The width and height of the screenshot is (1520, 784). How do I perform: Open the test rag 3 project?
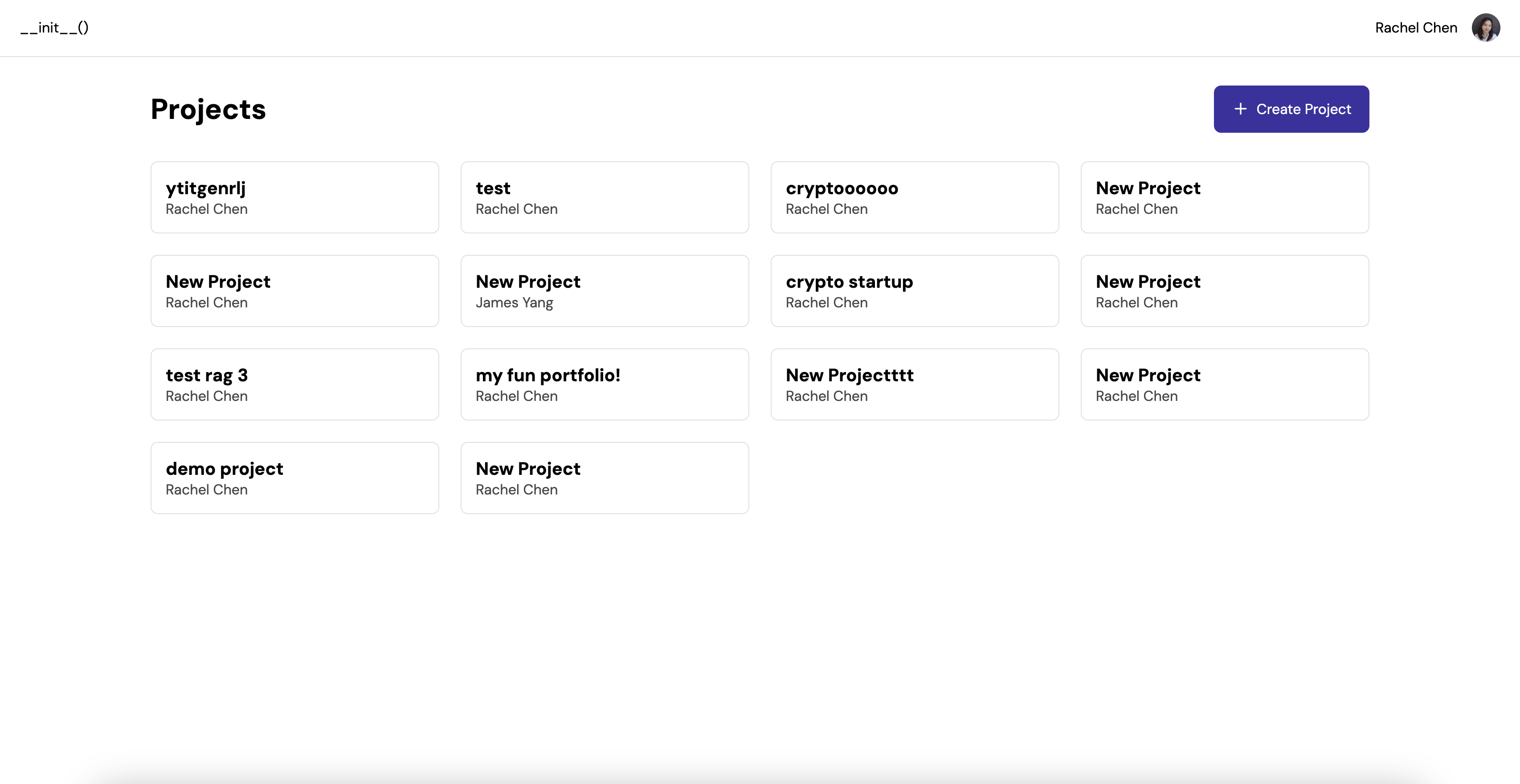[294, 384]
